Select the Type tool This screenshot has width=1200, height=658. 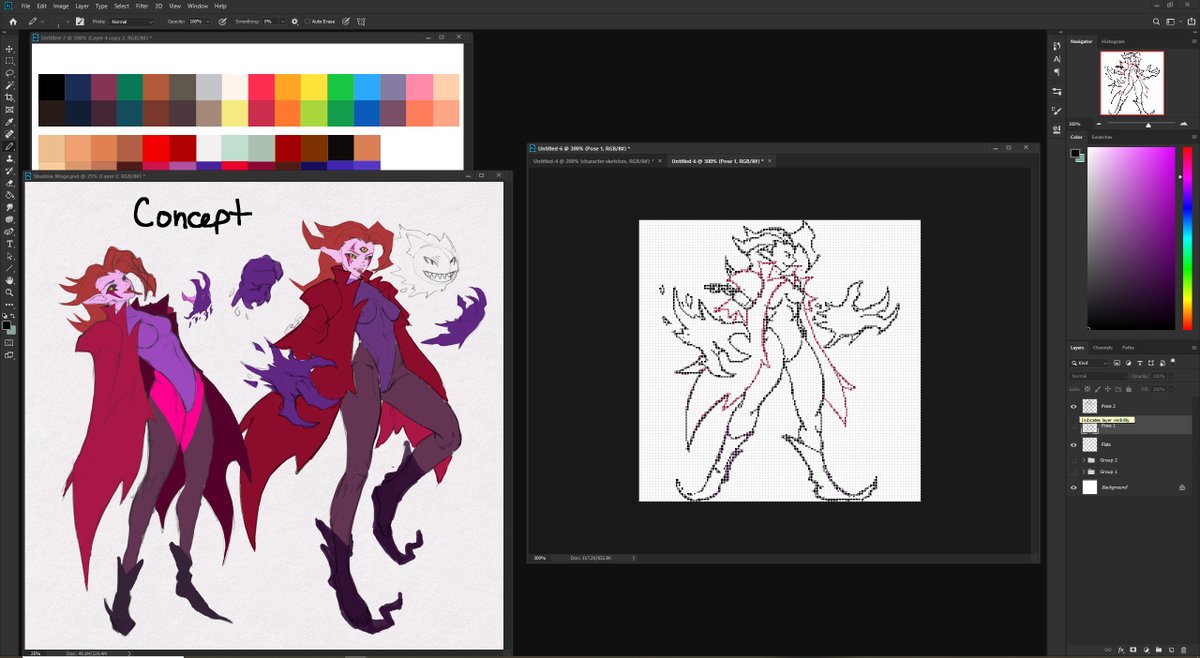click(x=9, y=244)
